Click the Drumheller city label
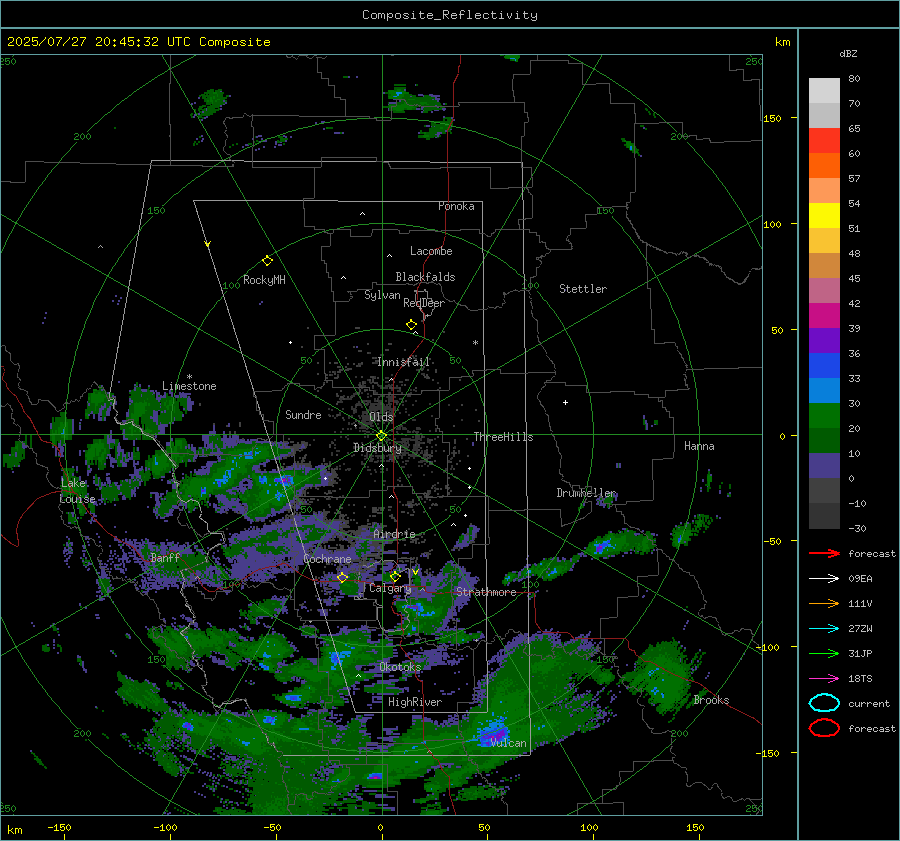The width and height of the screenshot is (900, 841). pos(586,493)
